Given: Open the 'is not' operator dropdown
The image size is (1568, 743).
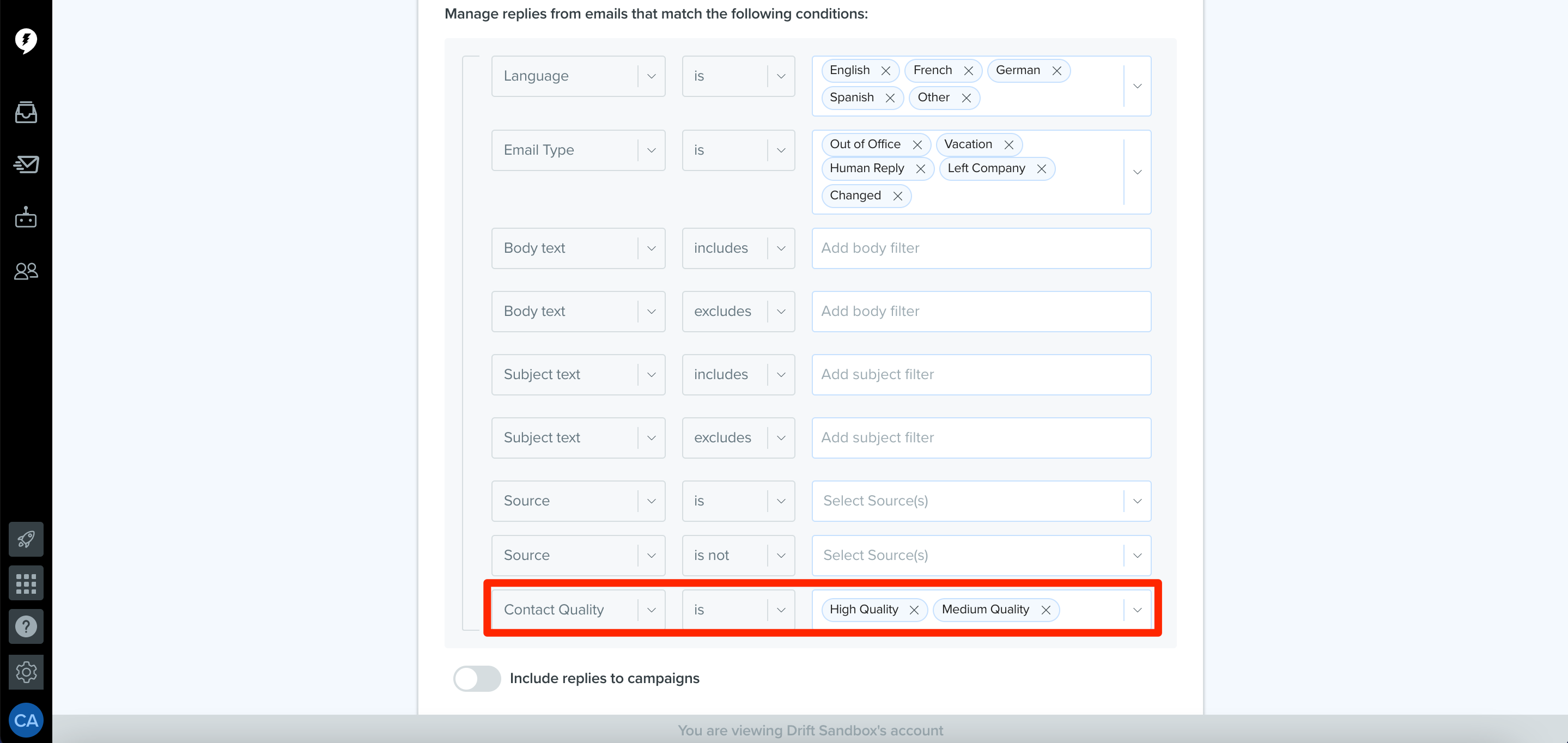Looking at the screenshot, I should (738, 555).
